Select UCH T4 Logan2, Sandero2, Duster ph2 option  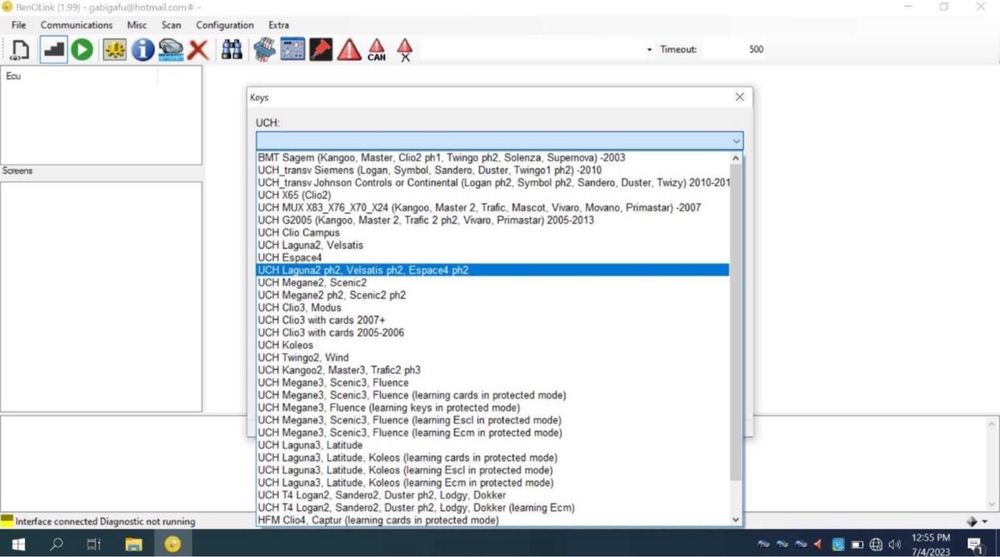click(x=492, y=495)
